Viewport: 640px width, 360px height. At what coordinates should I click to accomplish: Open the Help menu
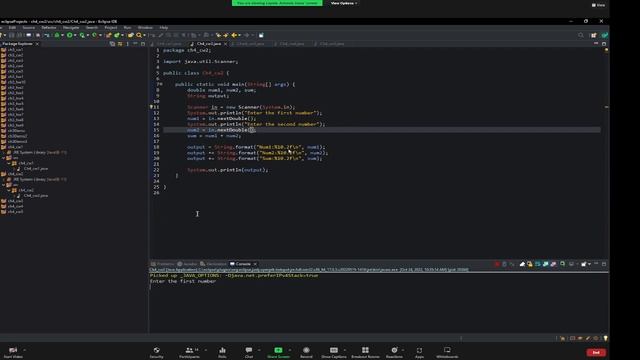(164, 28)
